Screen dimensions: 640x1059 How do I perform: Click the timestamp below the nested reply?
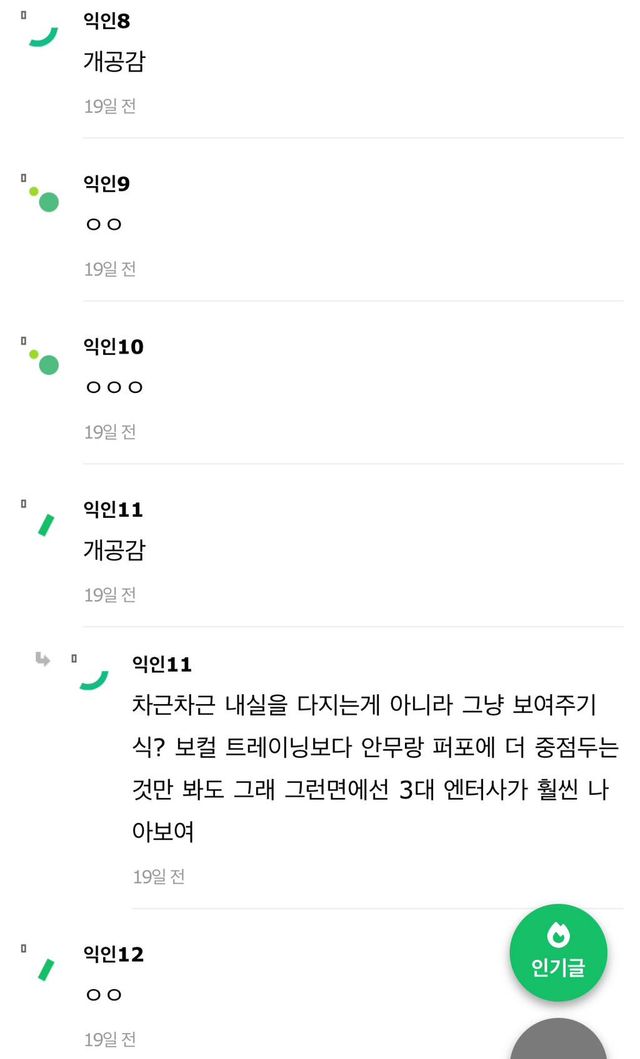[158, 877]
